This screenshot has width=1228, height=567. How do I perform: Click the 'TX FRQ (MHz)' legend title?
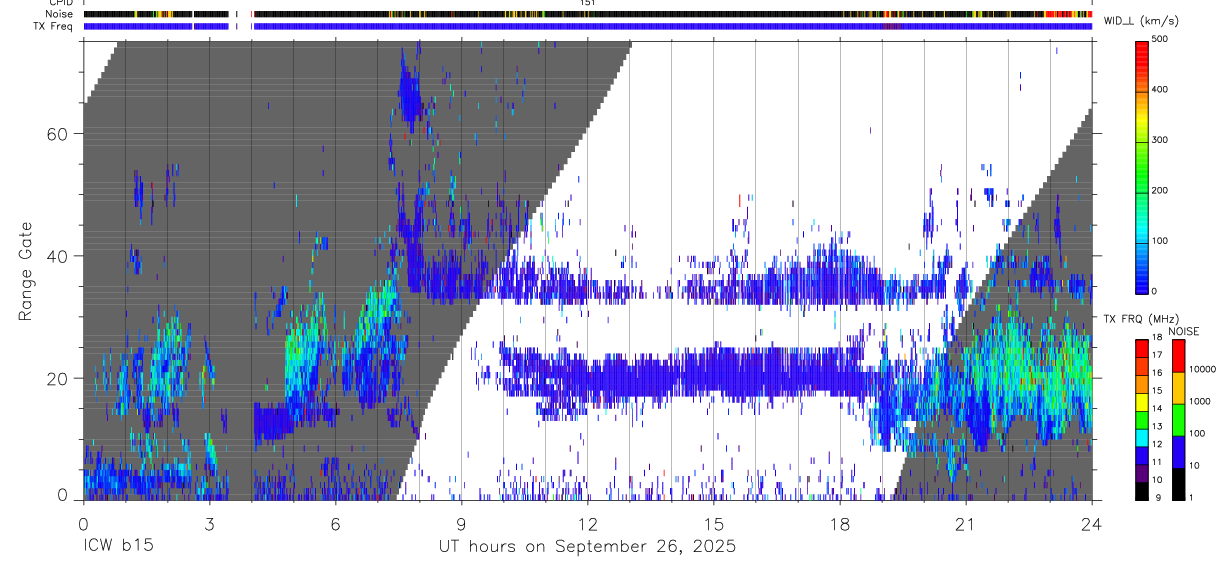coord(1142,319)
